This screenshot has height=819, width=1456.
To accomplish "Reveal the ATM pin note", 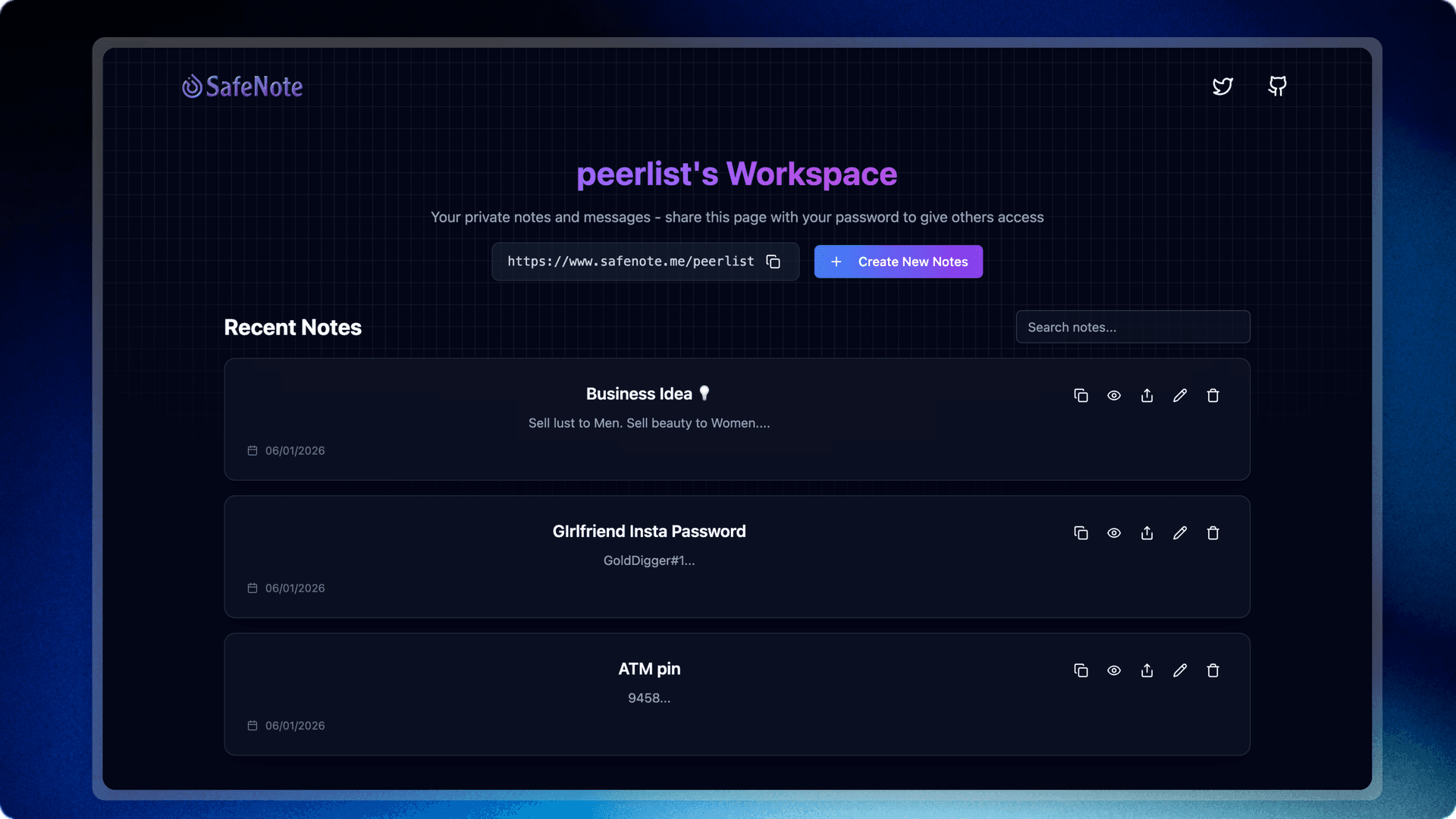I will point(1114,670).
